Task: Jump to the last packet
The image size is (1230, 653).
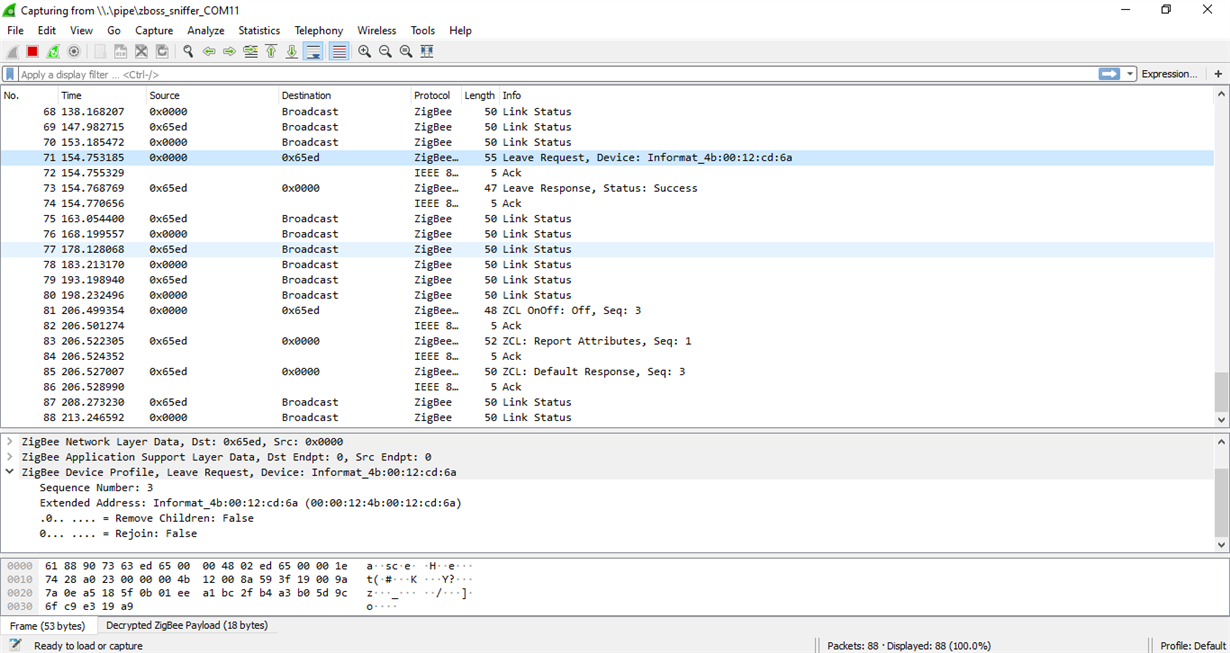Action: 292,51
